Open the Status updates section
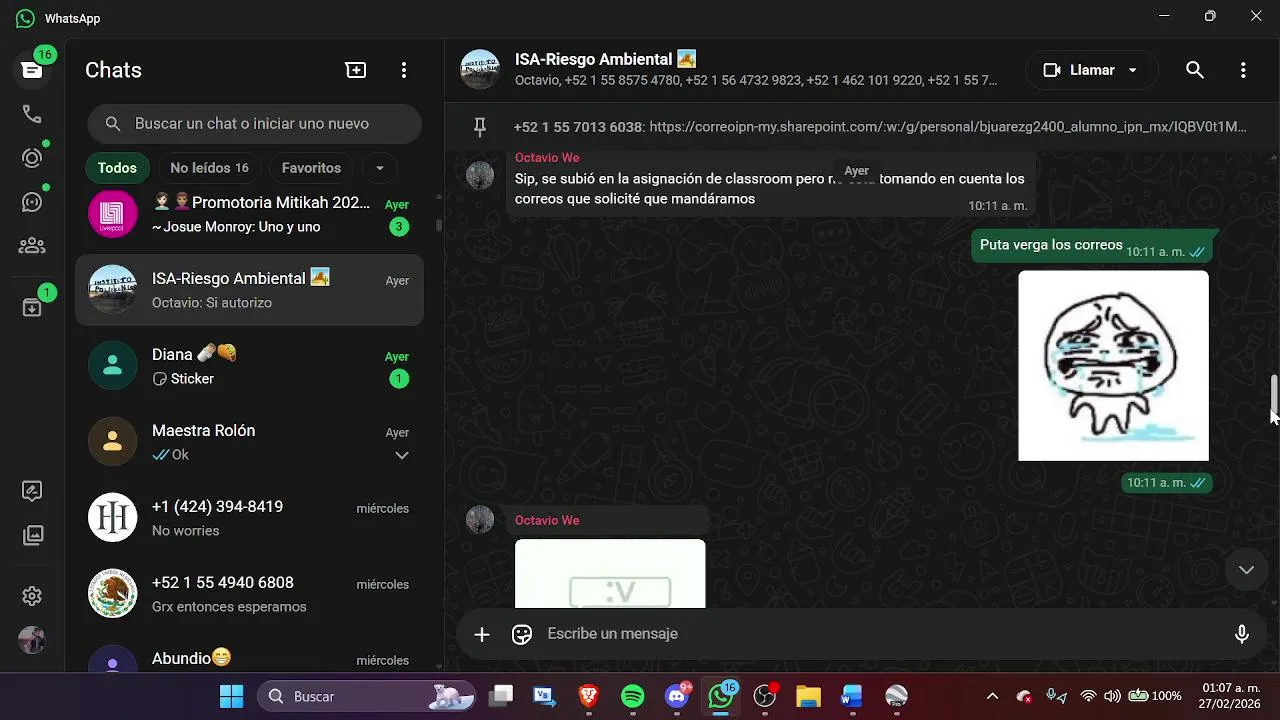The width and height of the screenshot is (1280, 720). click(x=32, y=158)
